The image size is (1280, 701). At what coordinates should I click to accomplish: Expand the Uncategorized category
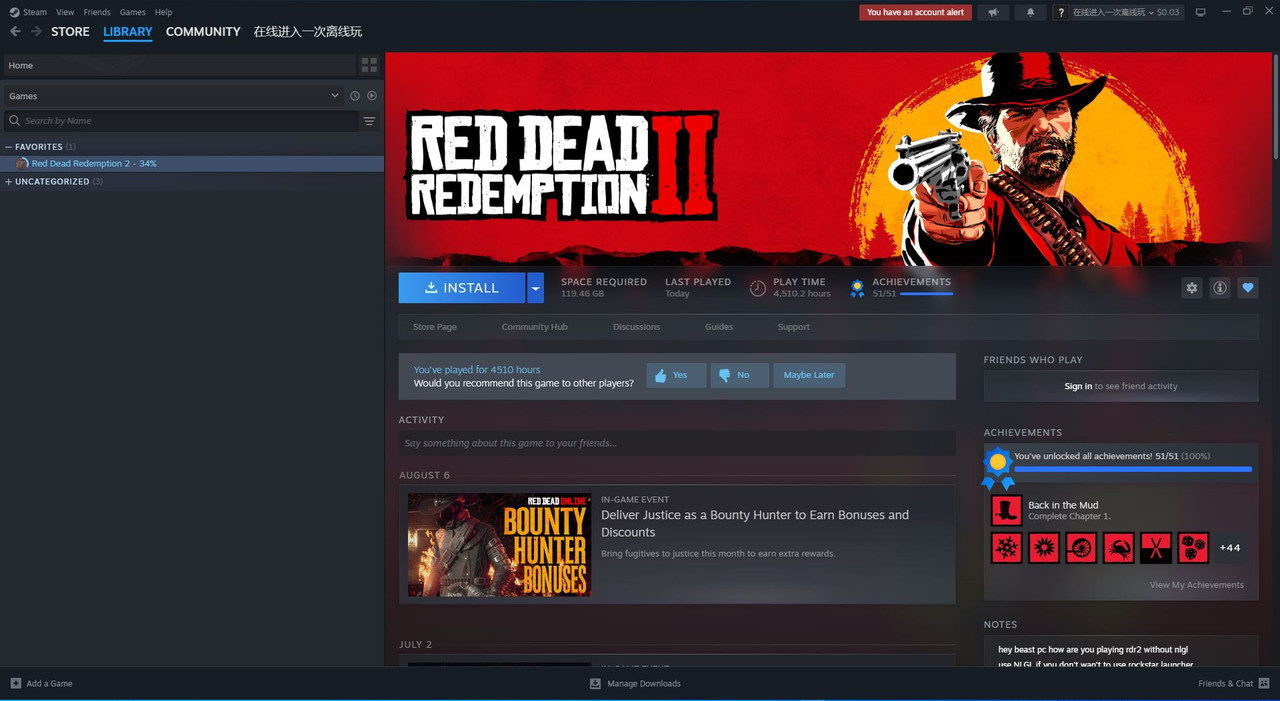(9, 182)
